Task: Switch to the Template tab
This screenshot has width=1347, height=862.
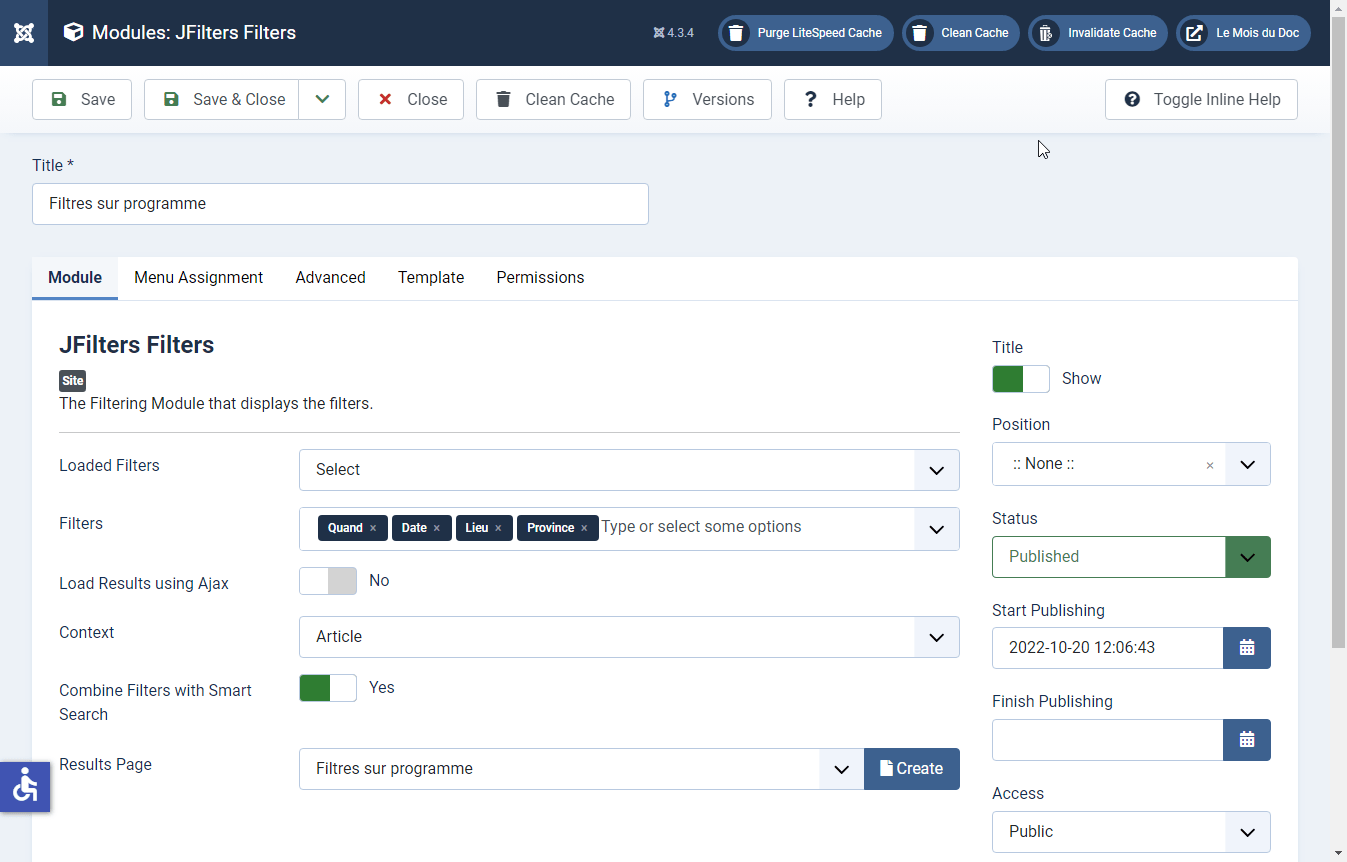Action: pyautogui.click(x=431, y=278)
